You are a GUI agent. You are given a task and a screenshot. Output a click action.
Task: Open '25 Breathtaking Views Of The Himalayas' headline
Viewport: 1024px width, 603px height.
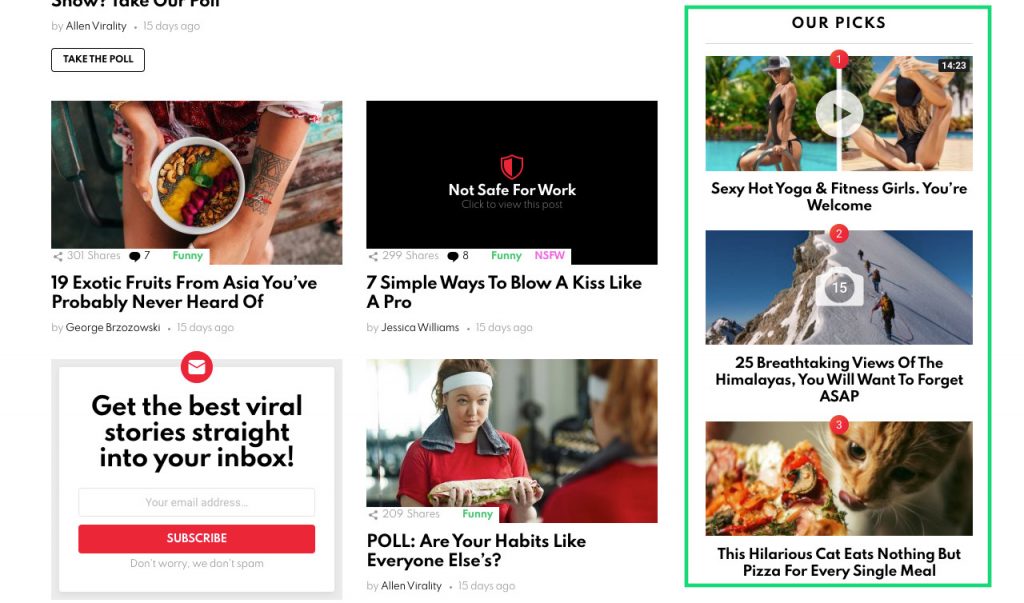[x=839, y=379]
